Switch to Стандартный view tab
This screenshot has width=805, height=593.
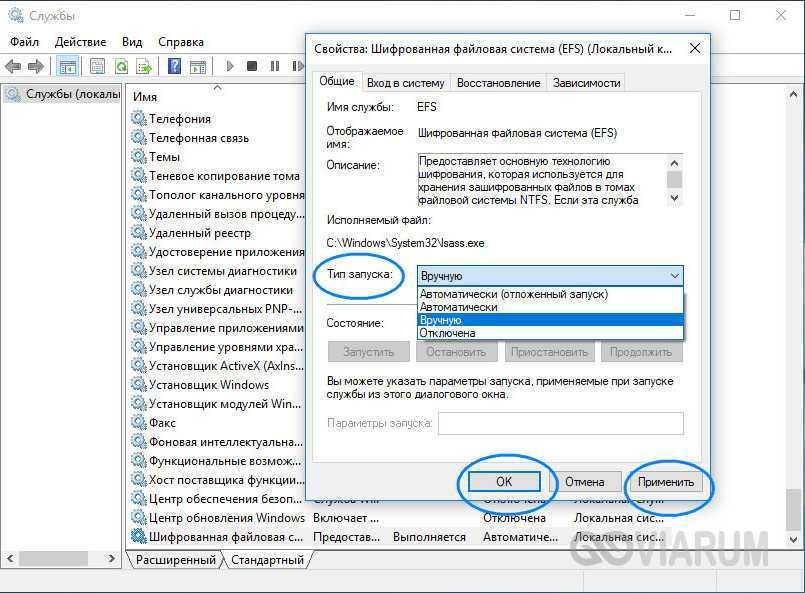[x=267, y=560]
